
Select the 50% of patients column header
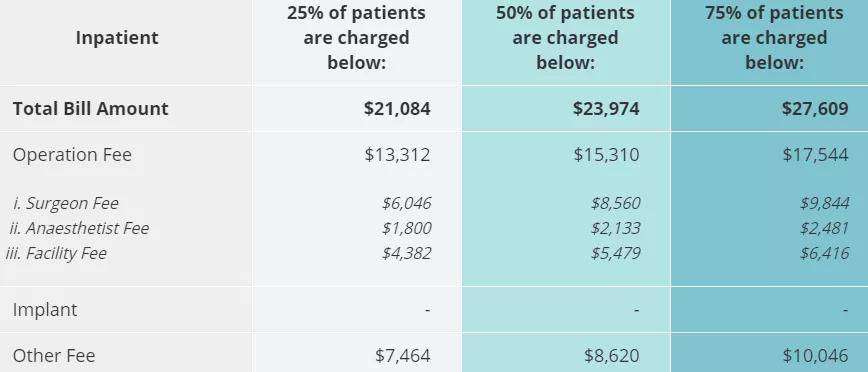click(x=565, y=38)
